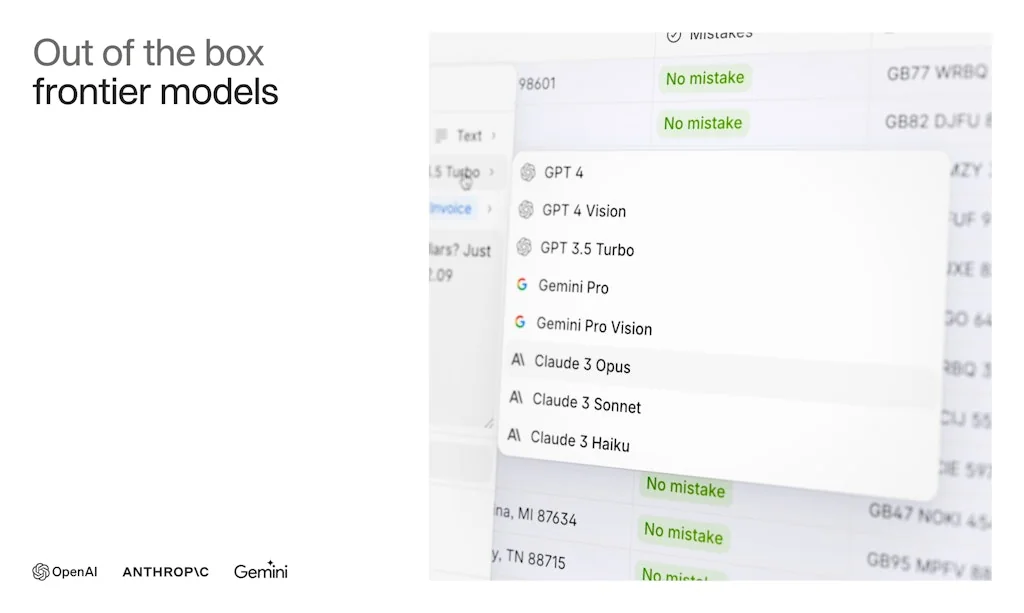Image resolution: width=1024 pixels, height=613 pixels.
Task: Click the OpenAI icon beside GPT 4
Action: (x=525, y=172)
